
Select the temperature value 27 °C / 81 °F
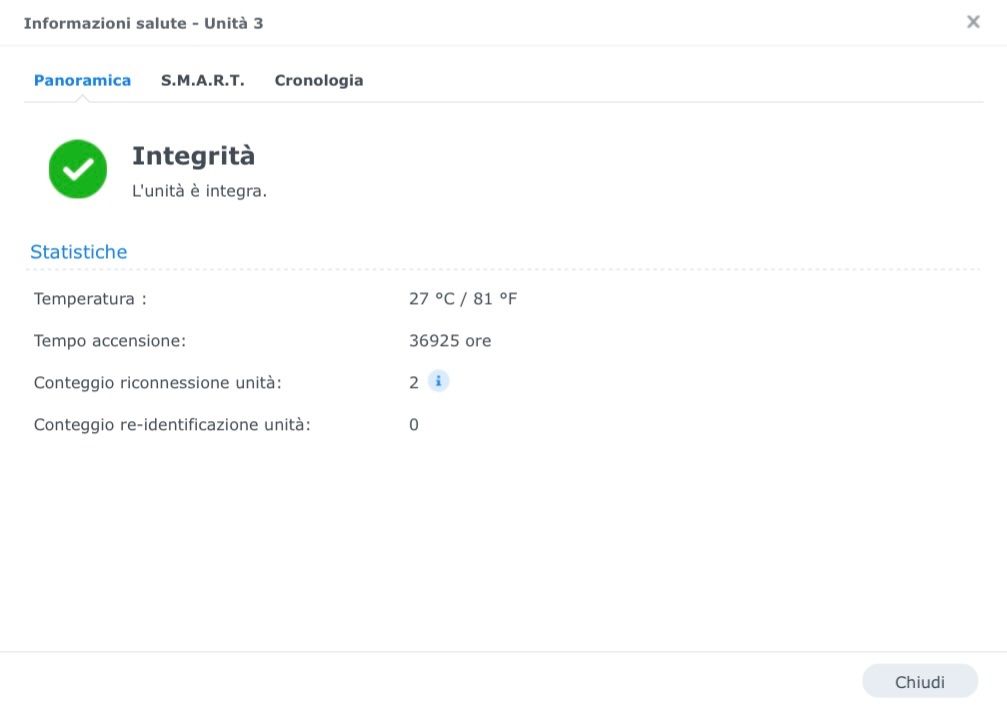tap(463, 299)
